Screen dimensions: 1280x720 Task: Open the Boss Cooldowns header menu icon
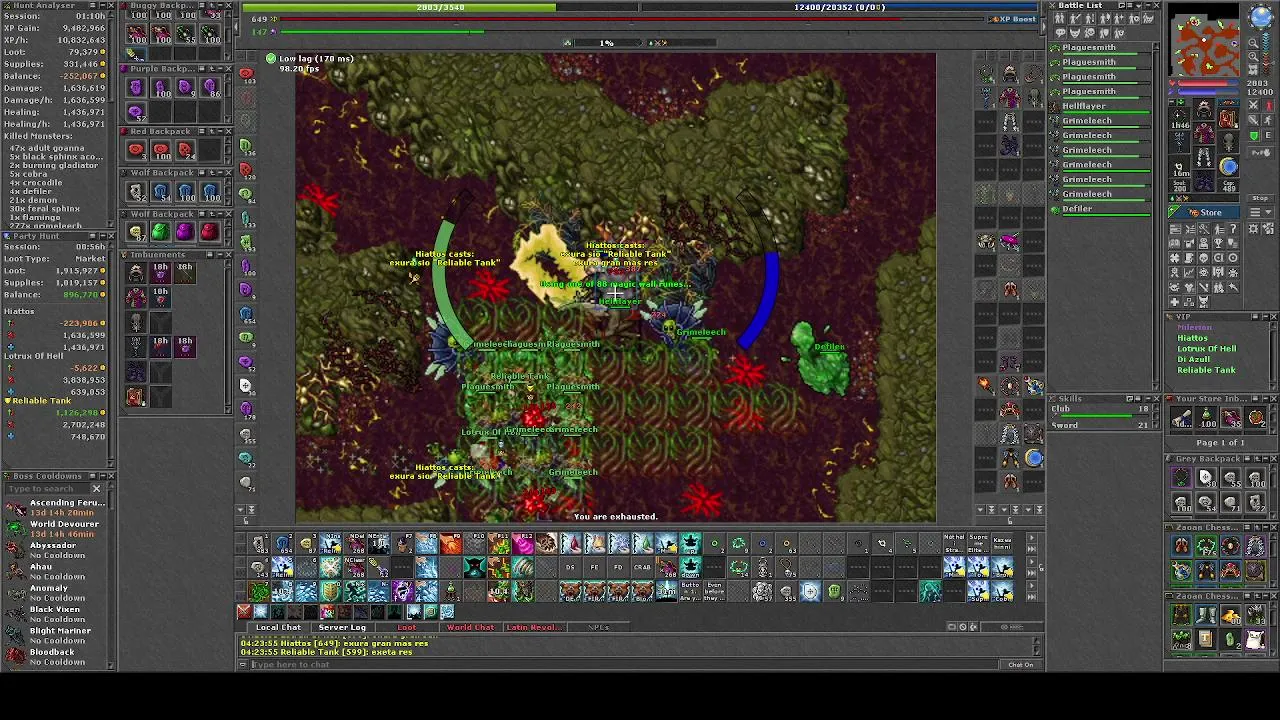click(x=93, y=476)
